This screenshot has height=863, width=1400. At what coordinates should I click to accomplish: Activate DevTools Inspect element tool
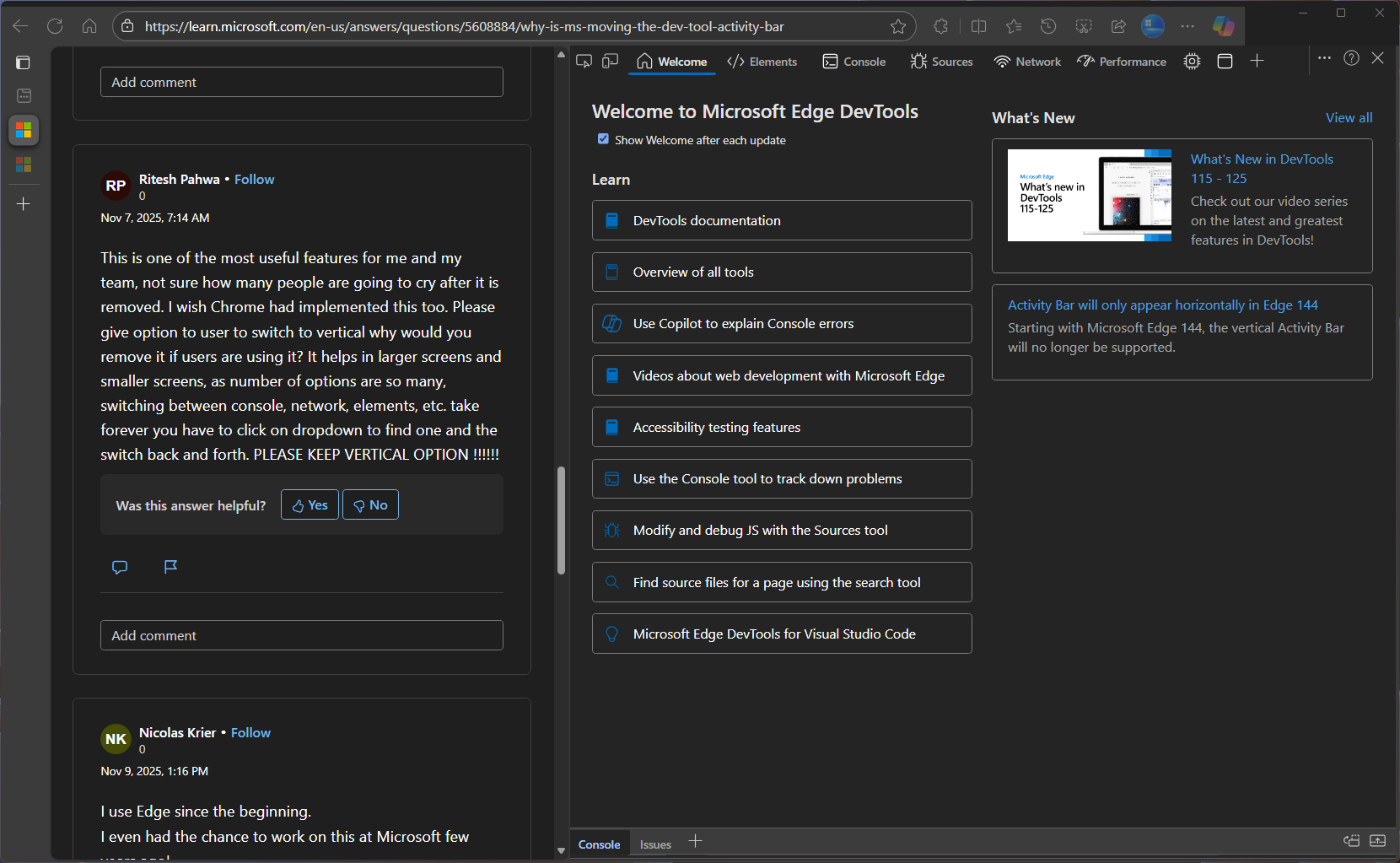(584, 61)
